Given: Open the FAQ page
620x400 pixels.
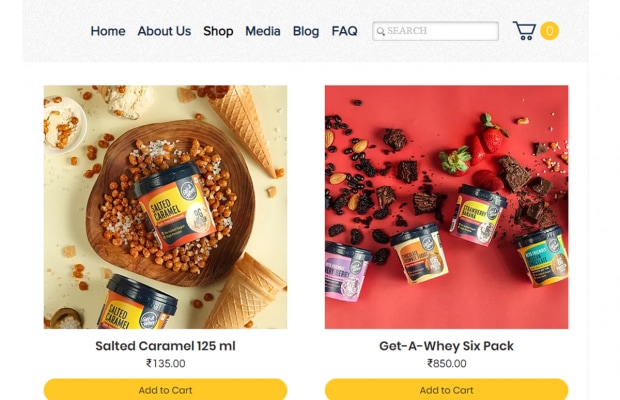Looking at the screenshot, I should [x=344, y=31].
